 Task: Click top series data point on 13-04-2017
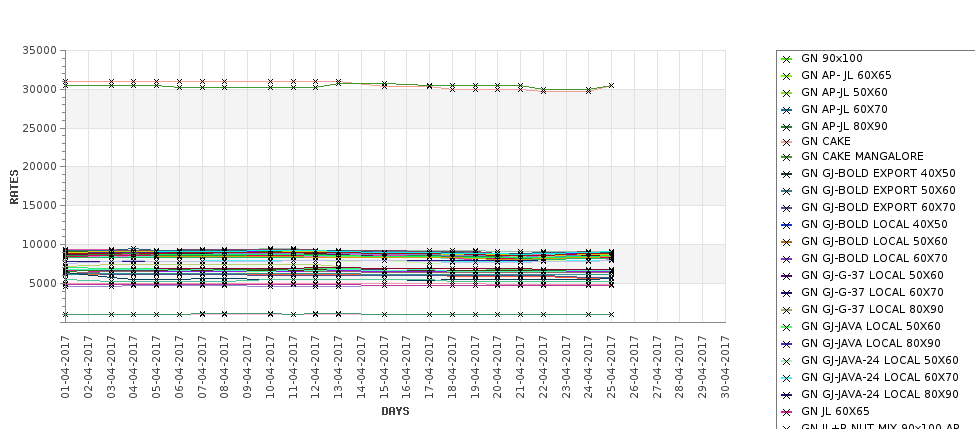339,81
